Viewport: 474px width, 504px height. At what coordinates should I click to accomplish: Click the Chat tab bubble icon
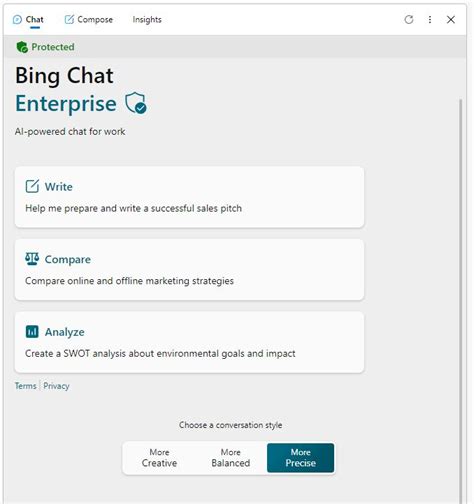17,20
